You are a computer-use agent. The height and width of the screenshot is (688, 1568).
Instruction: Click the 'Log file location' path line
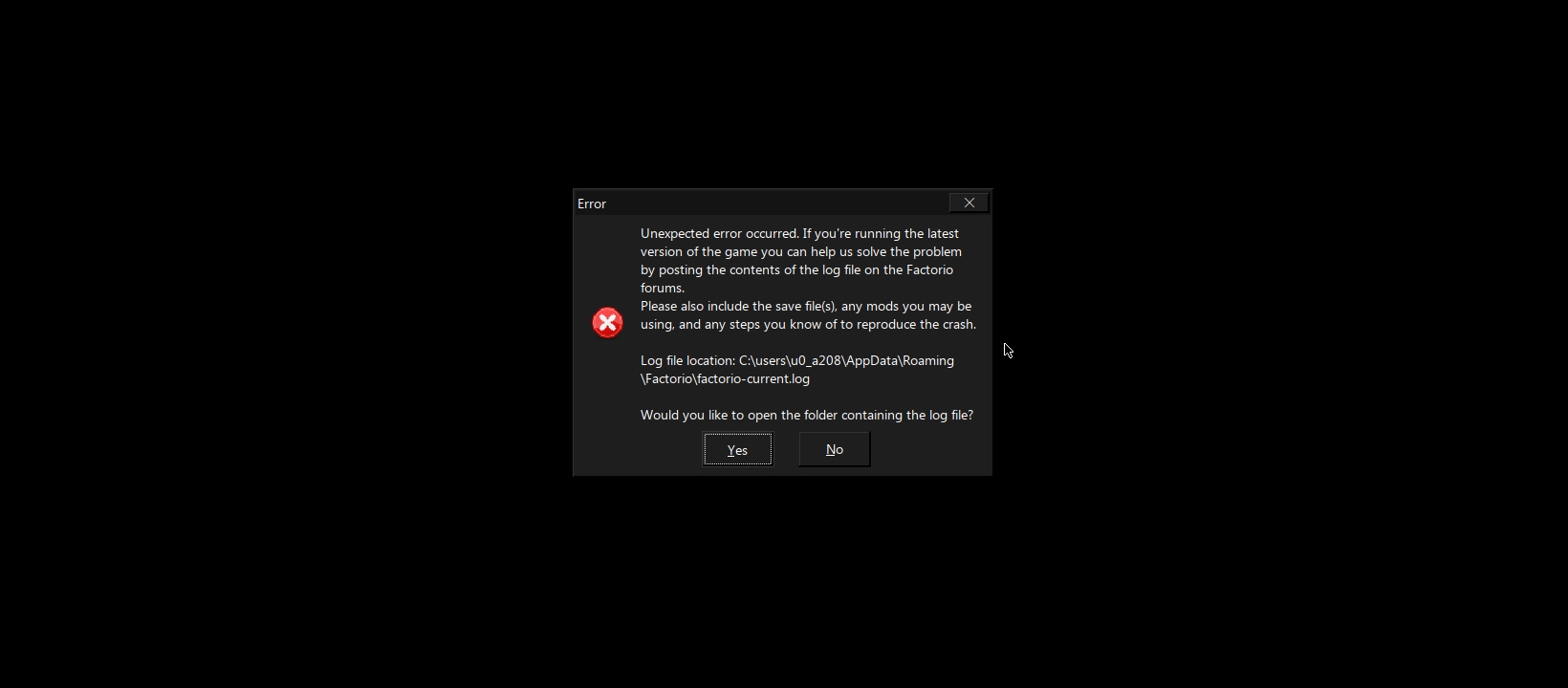tap(797, 360)
